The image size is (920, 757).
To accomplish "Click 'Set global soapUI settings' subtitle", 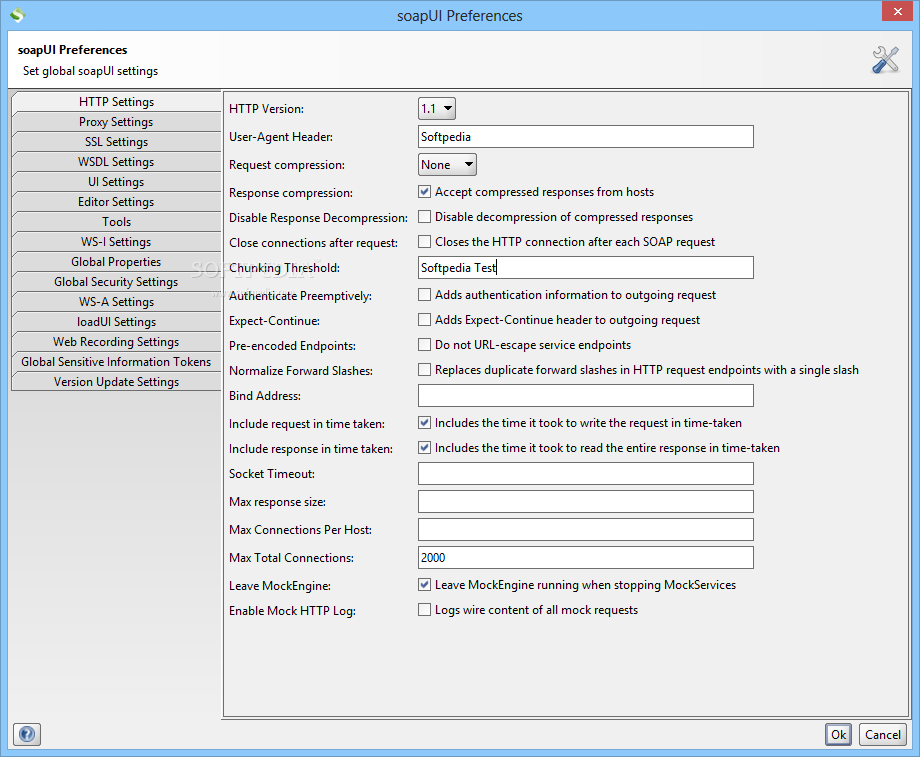I will (90, 71).
